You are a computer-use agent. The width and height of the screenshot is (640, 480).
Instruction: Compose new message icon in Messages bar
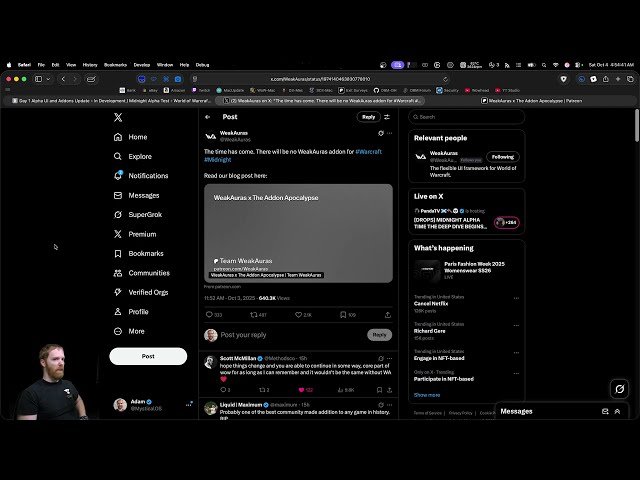pyautogui.click(x=605, y=411)
